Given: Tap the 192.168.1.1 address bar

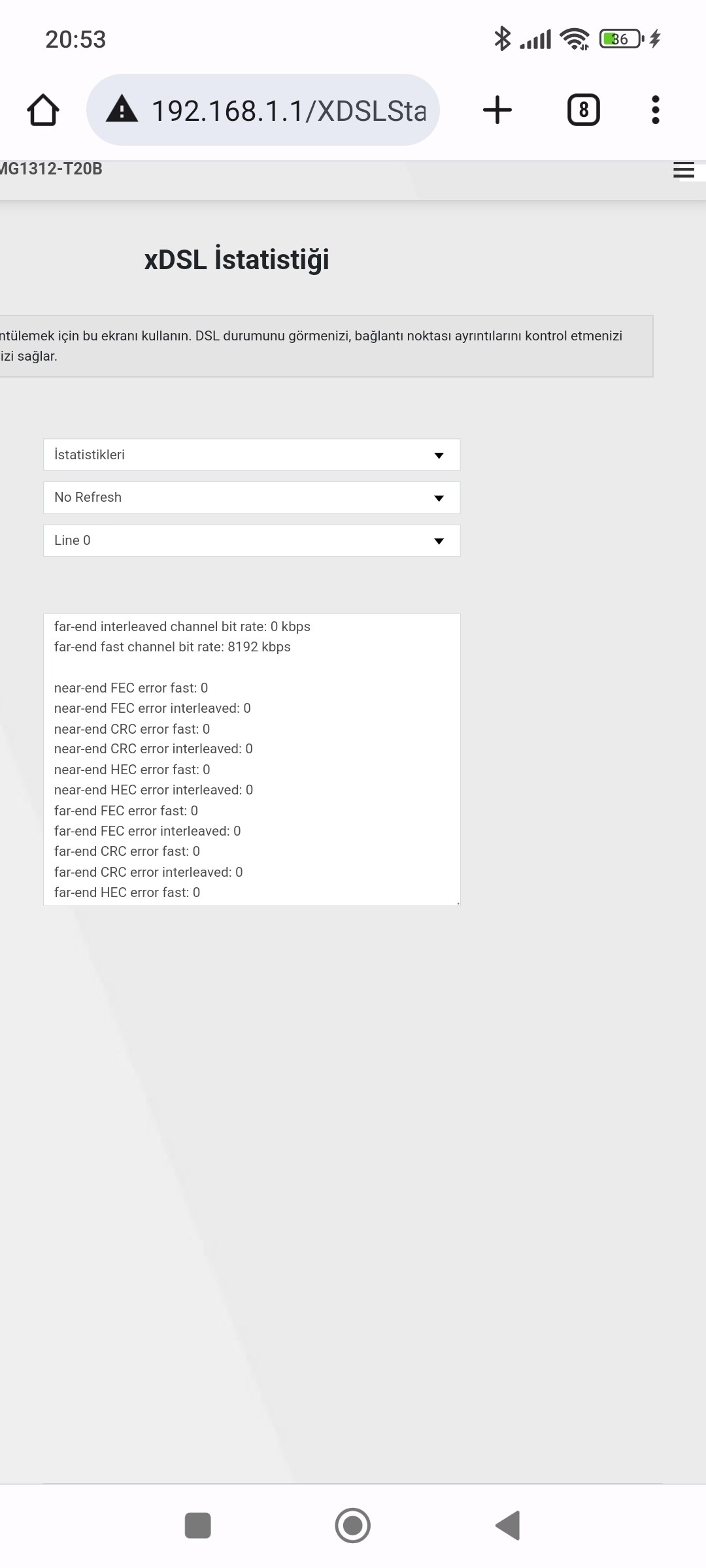Looking at the screenshot, I should coord(263,110).
